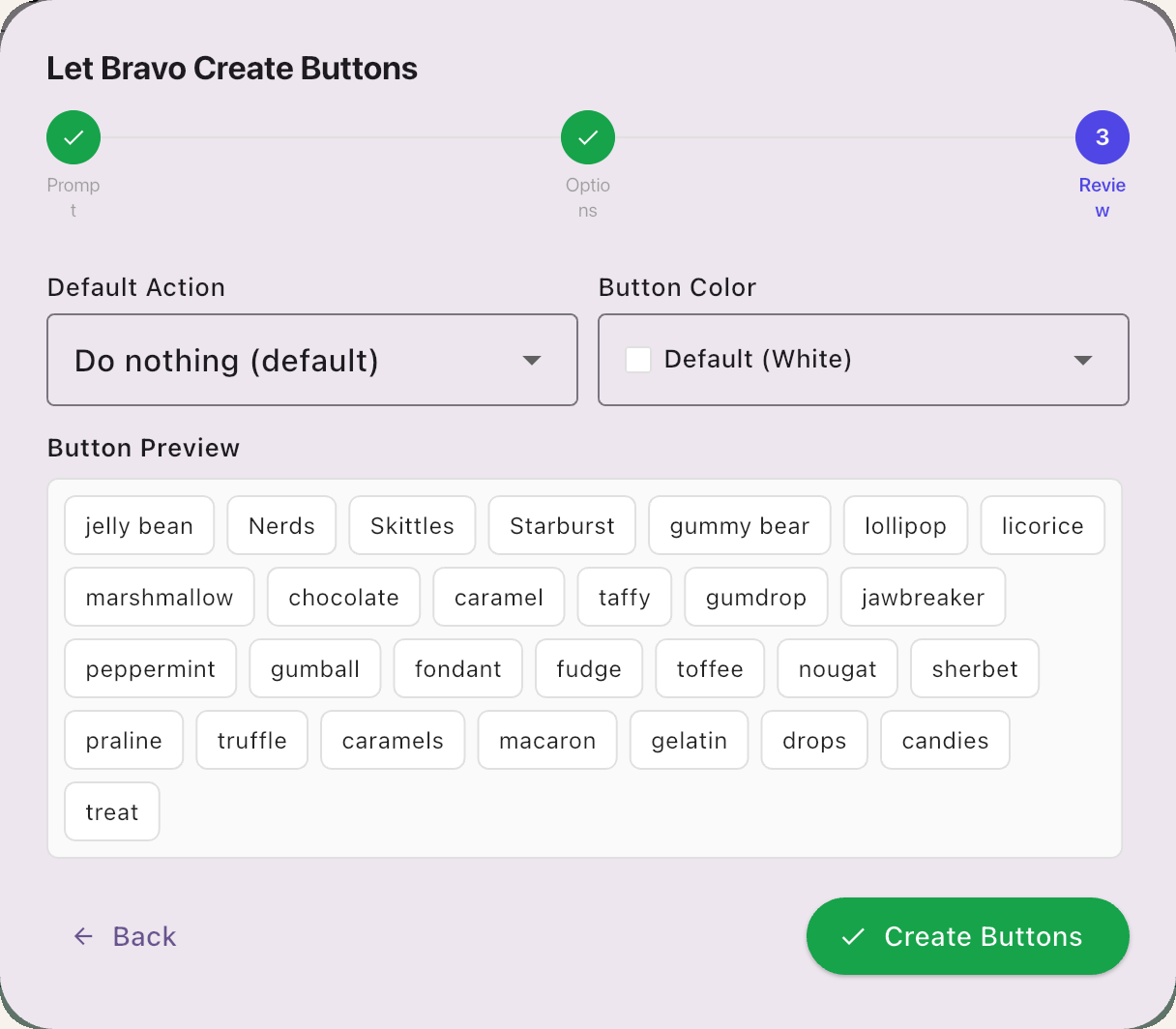Click the fudge preview button

click(589, 668)
